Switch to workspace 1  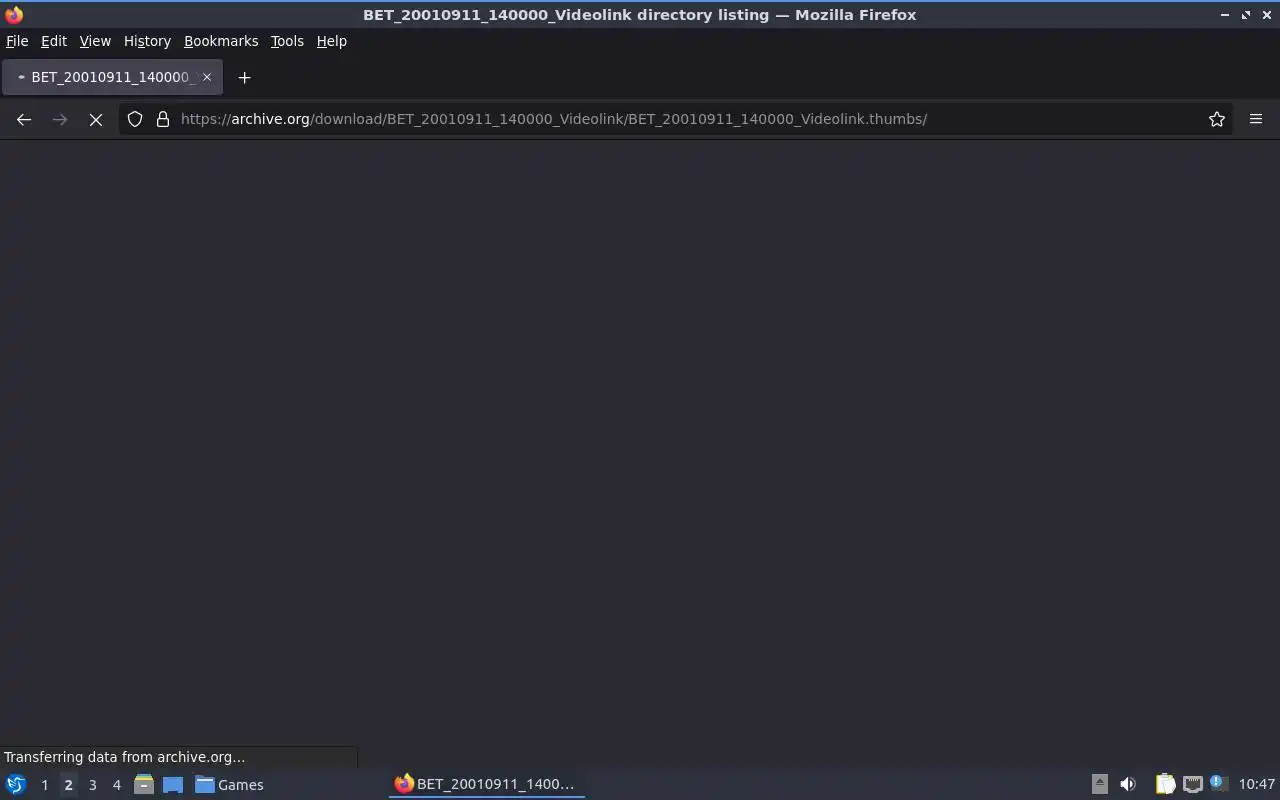tap(44, 785)
